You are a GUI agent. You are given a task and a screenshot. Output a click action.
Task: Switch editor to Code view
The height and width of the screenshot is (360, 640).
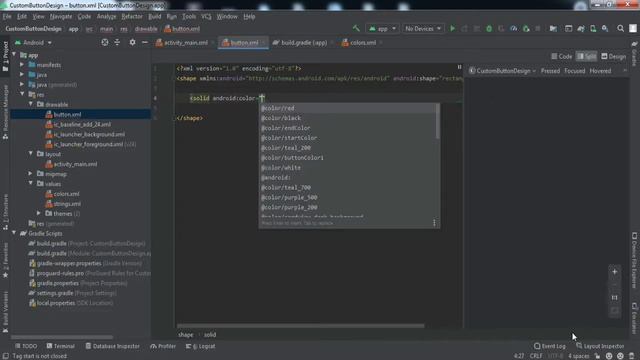pyautogui.click(x=562, y=56)
